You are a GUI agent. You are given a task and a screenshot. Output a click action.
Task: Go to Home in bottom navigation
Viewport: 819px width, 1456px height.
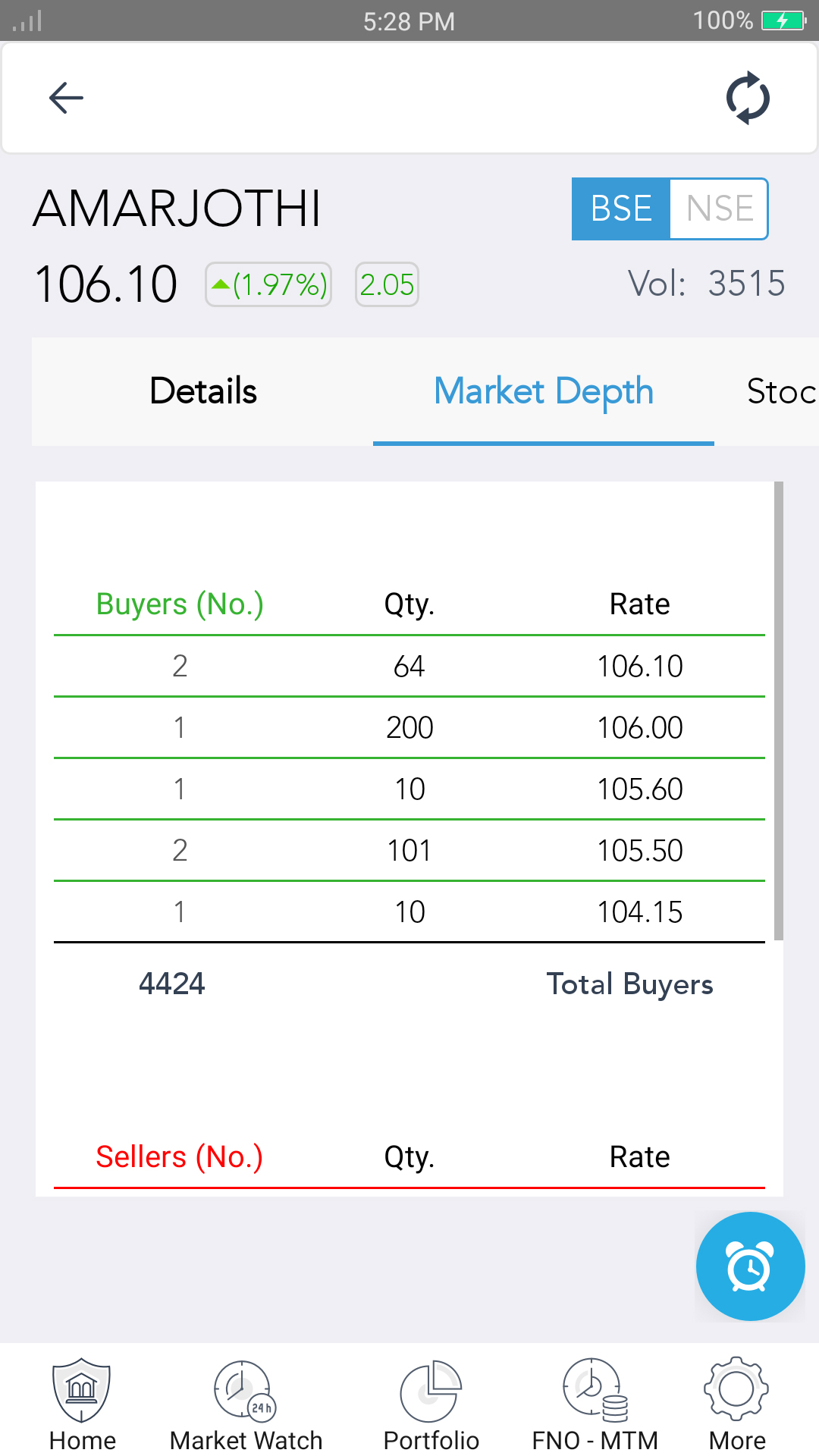point(82,1404)
